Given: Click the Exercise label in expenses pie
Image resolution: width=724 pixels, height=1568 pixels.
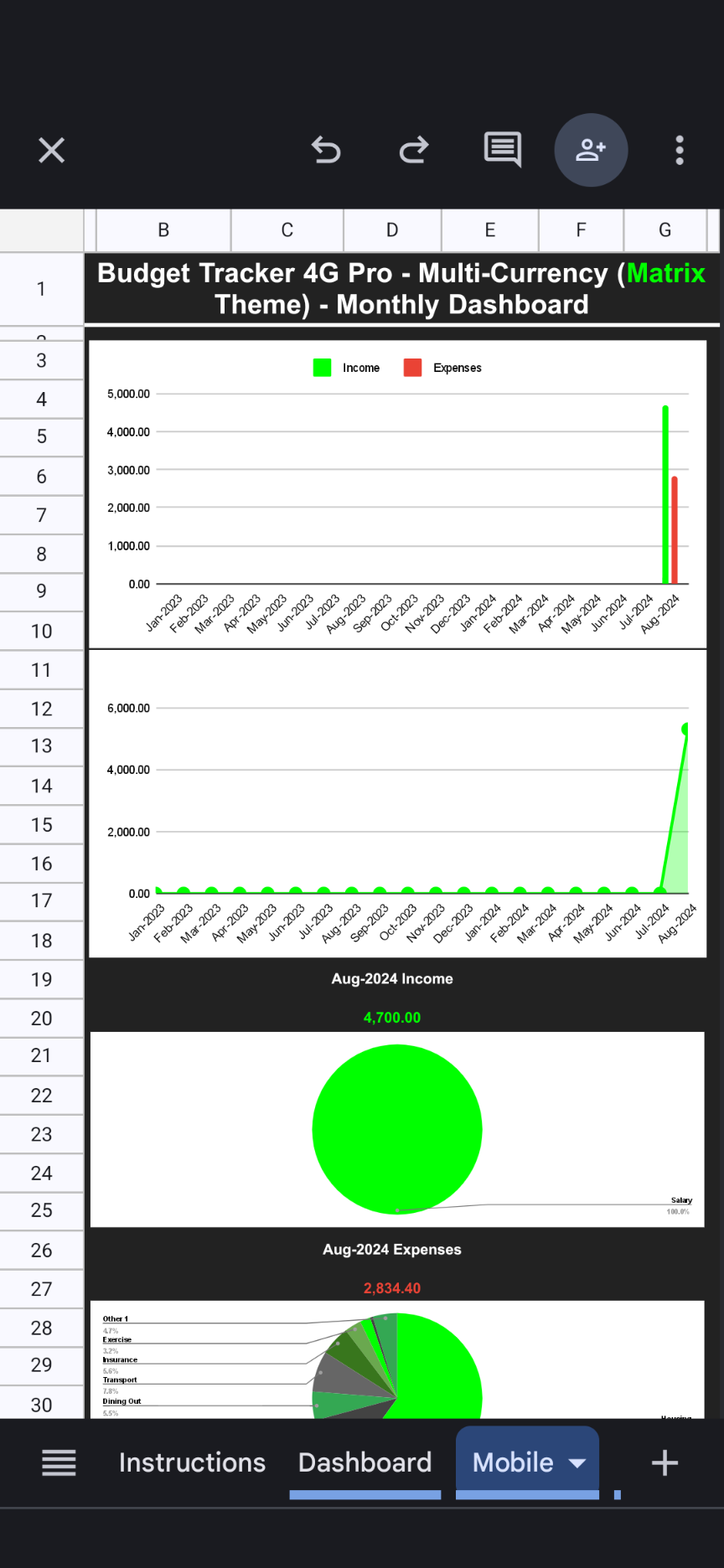Looking at the screenshot, I should [x=117, y=1339].
